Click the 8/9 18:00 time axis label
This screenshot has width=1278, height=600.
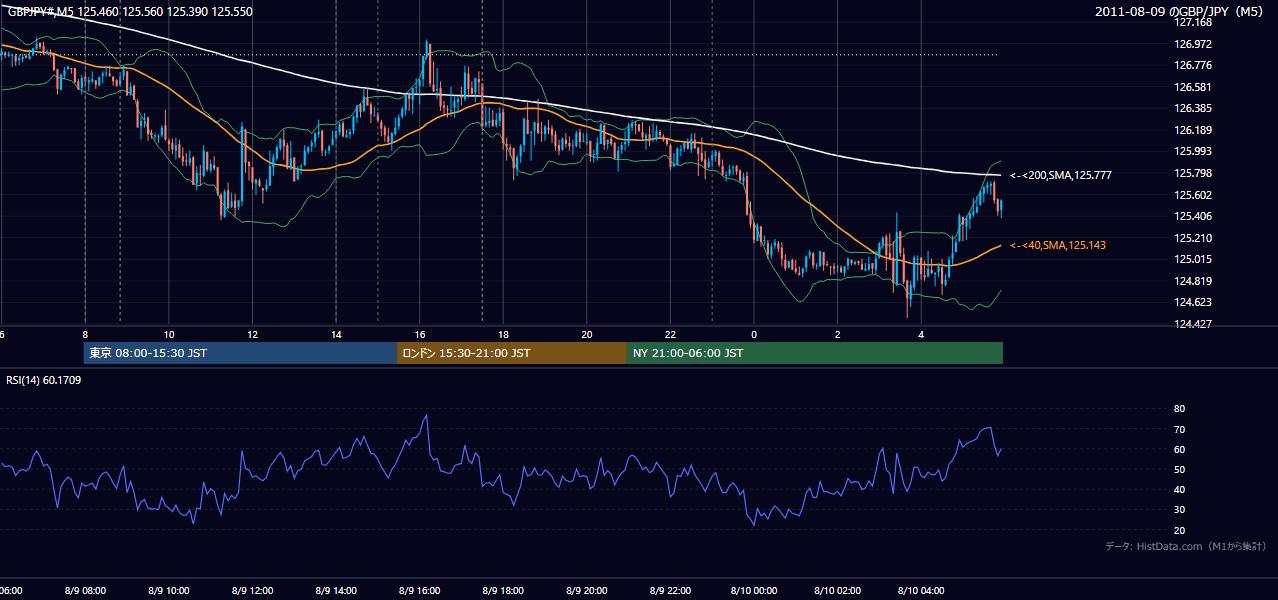tap(503, 590)
